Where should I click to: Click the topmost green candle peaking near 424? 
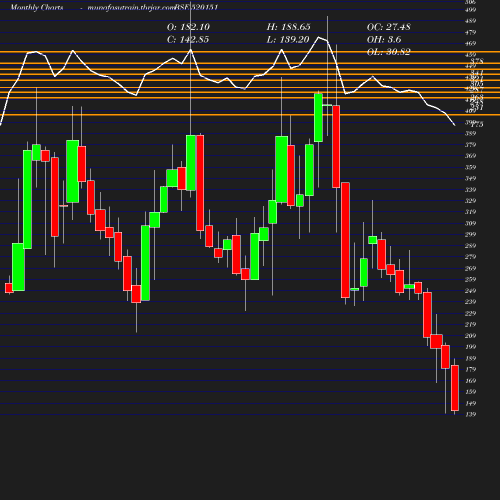click(318, 118)
